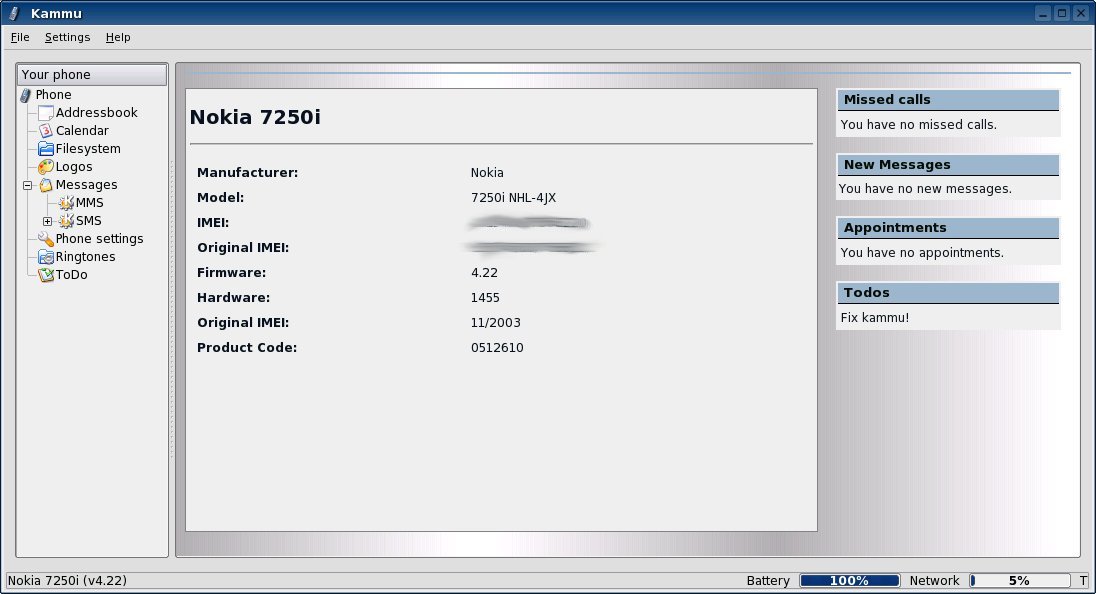Screen dimensions: 1096x594
Task: Click the Network 5% progress bar
Action: click(x=1020, y=581)
